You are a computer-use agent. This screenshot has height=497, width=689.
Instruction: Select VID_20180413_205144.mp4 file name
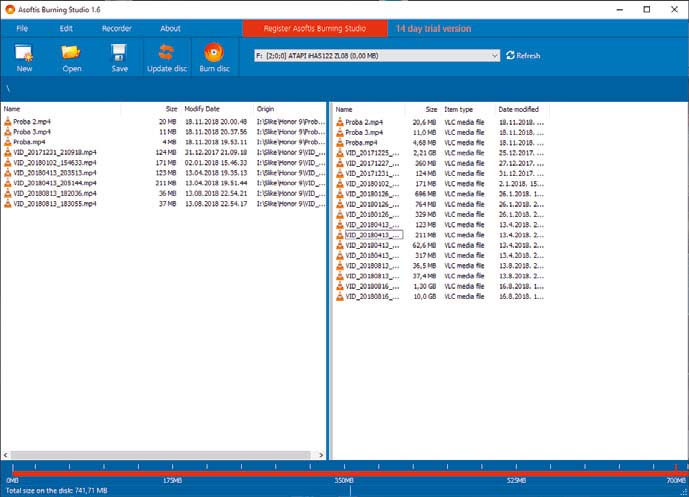(x=54, y=183)
